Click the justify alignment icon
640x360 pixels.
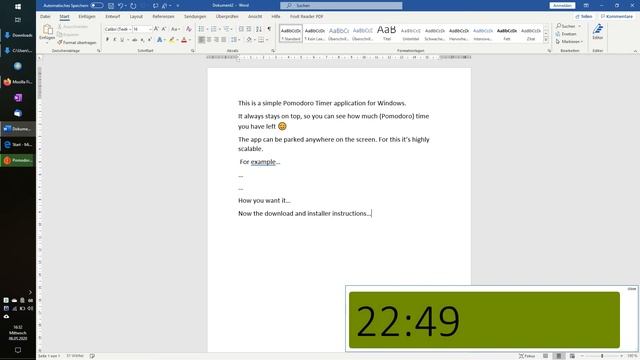[x=224, y=40]
